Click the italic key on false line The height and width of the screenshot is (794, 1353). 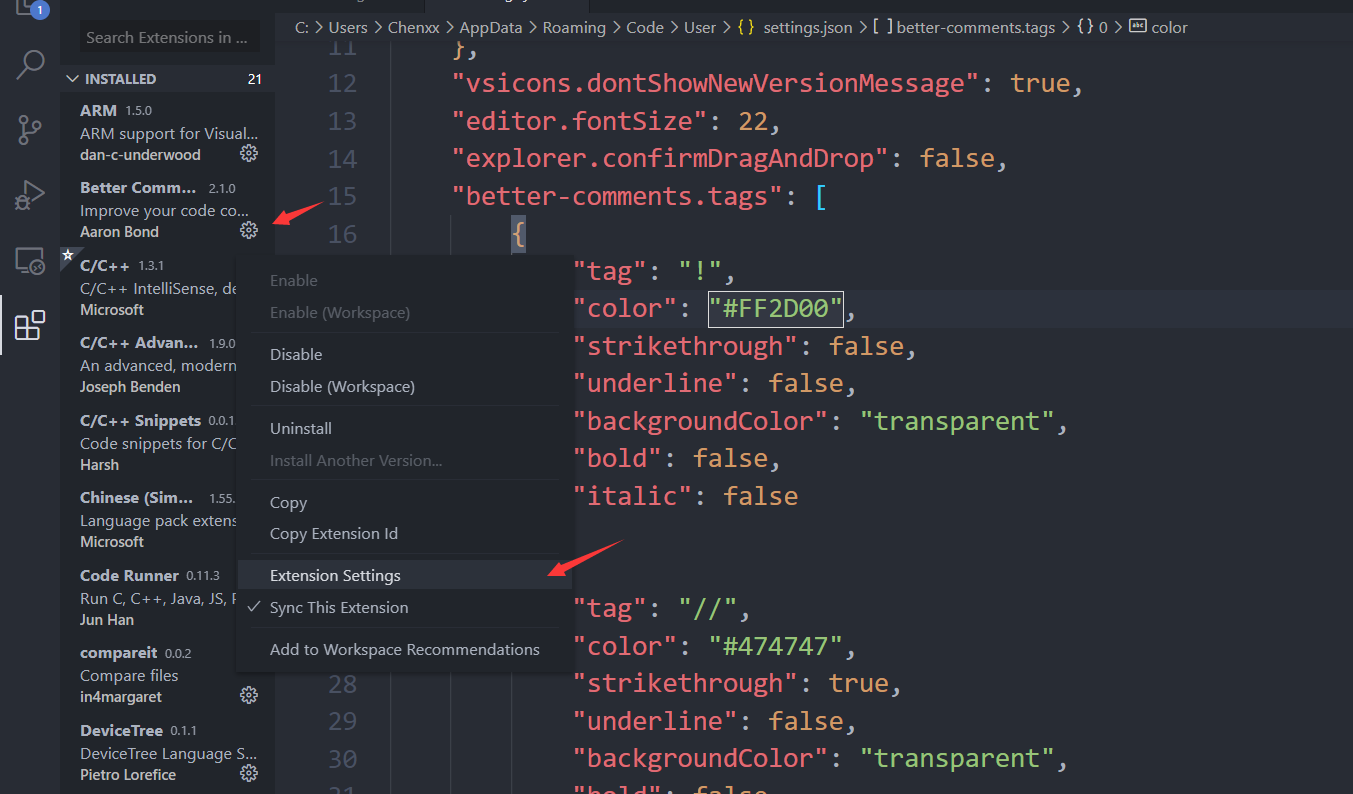click(634, 496)
